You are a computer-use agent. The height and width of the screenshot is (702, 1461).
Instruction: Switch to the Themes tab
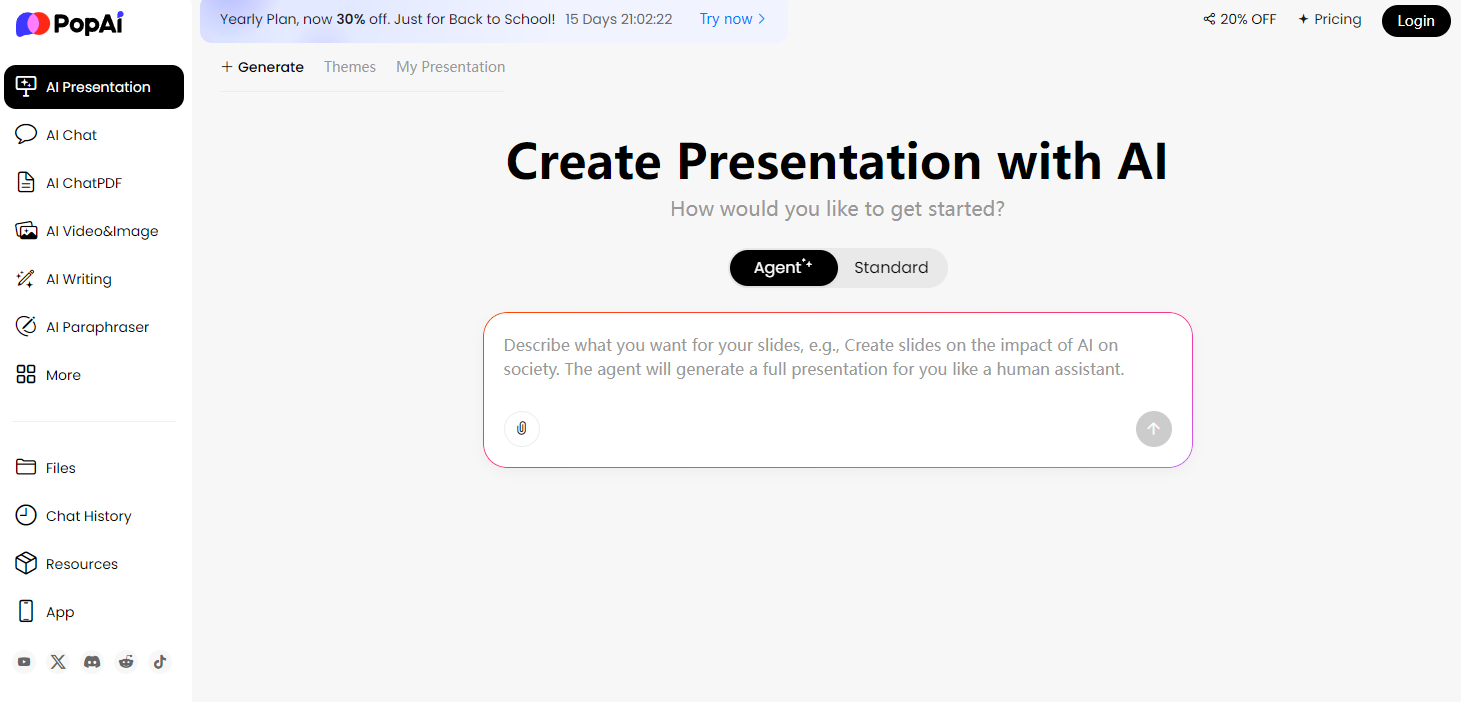point(349,66)
